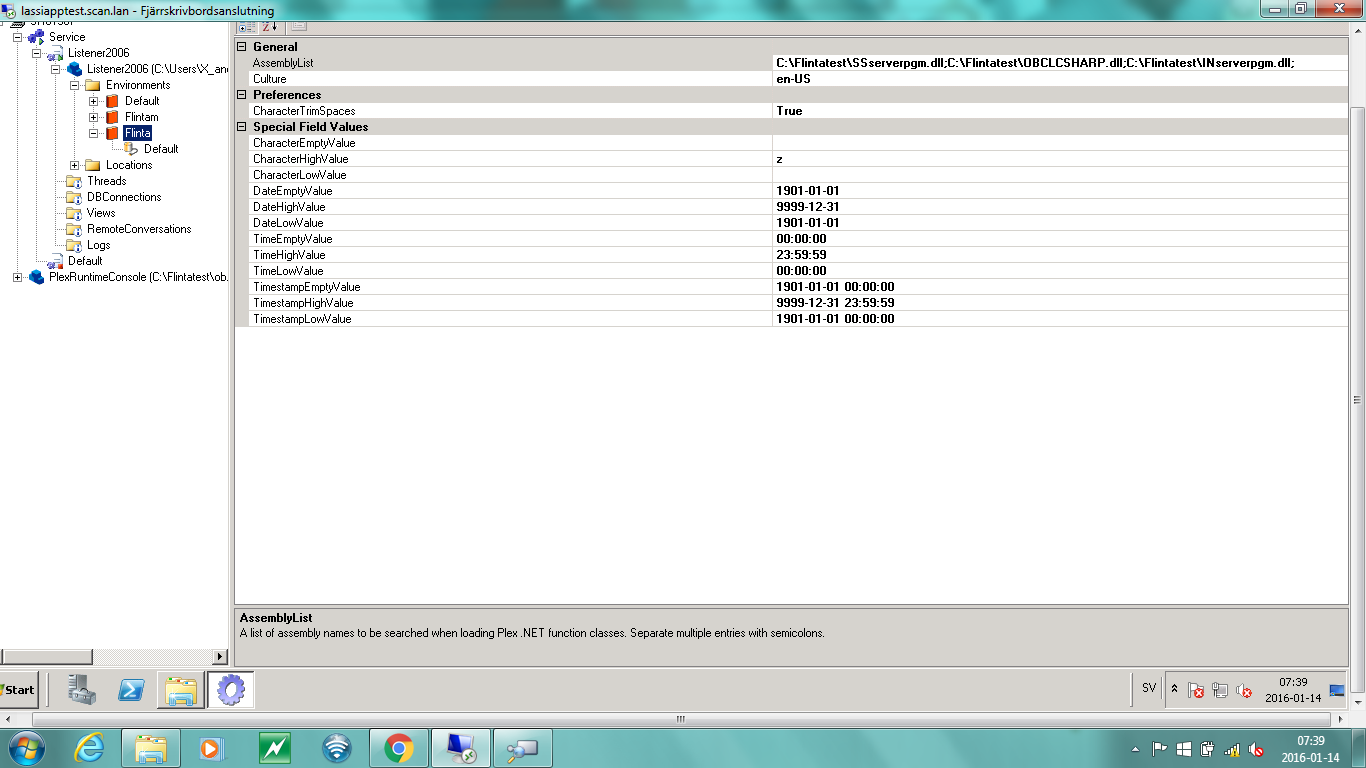This screenshot has height=768, width=1366.
Task: Click the RemoteConversations node icon
Action: click(x=73, y=229)
